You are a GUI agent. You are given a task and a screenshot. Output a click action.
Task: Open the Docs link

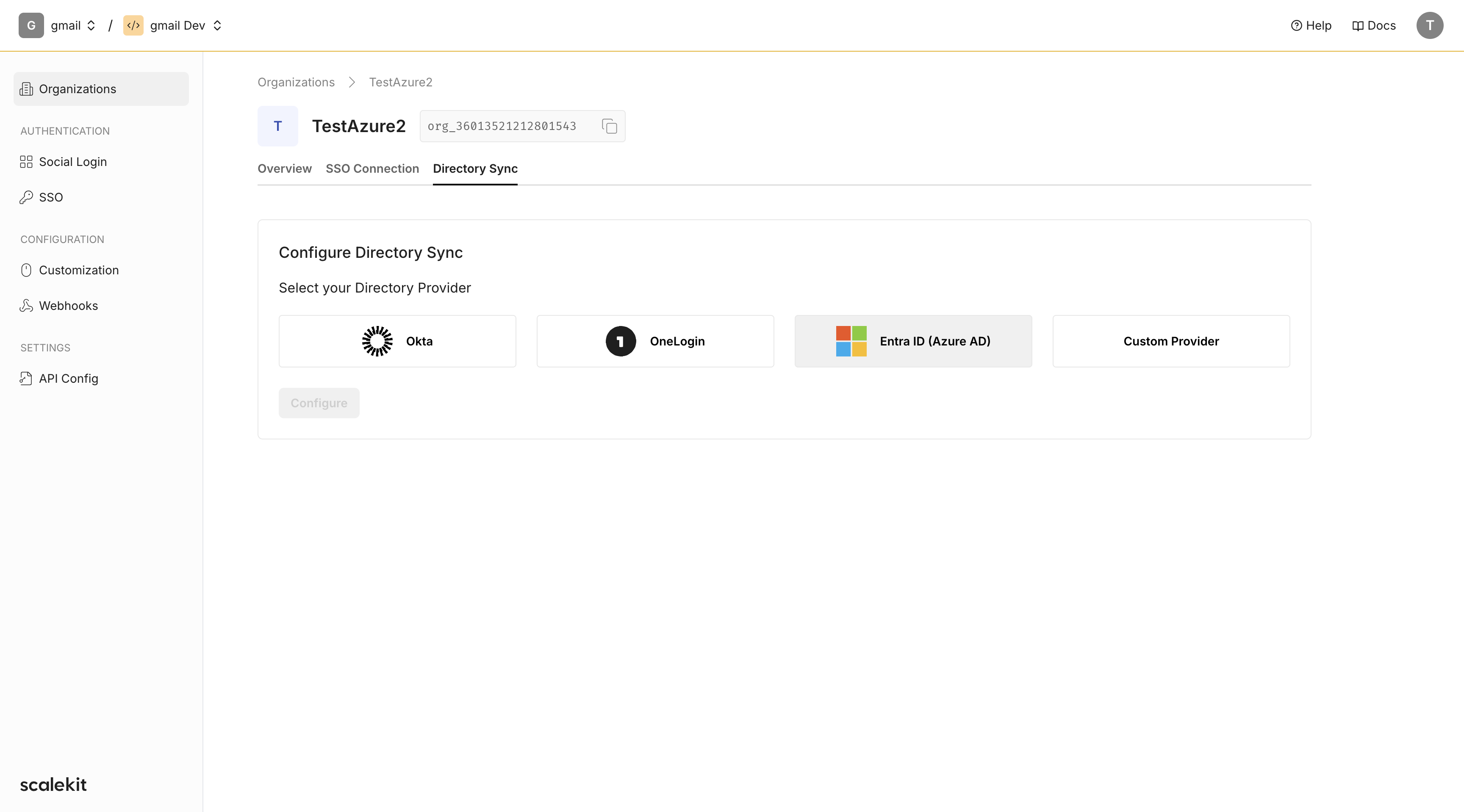coord(1374,25)
